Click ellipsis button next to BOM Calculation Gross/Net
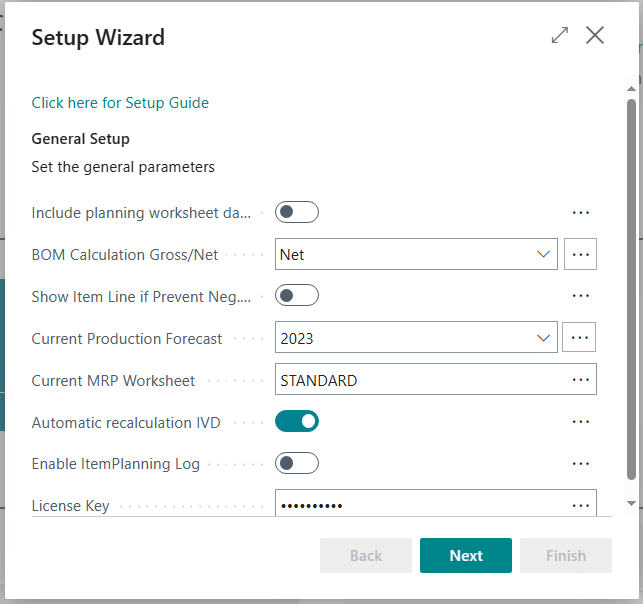 tap(580, 254)
